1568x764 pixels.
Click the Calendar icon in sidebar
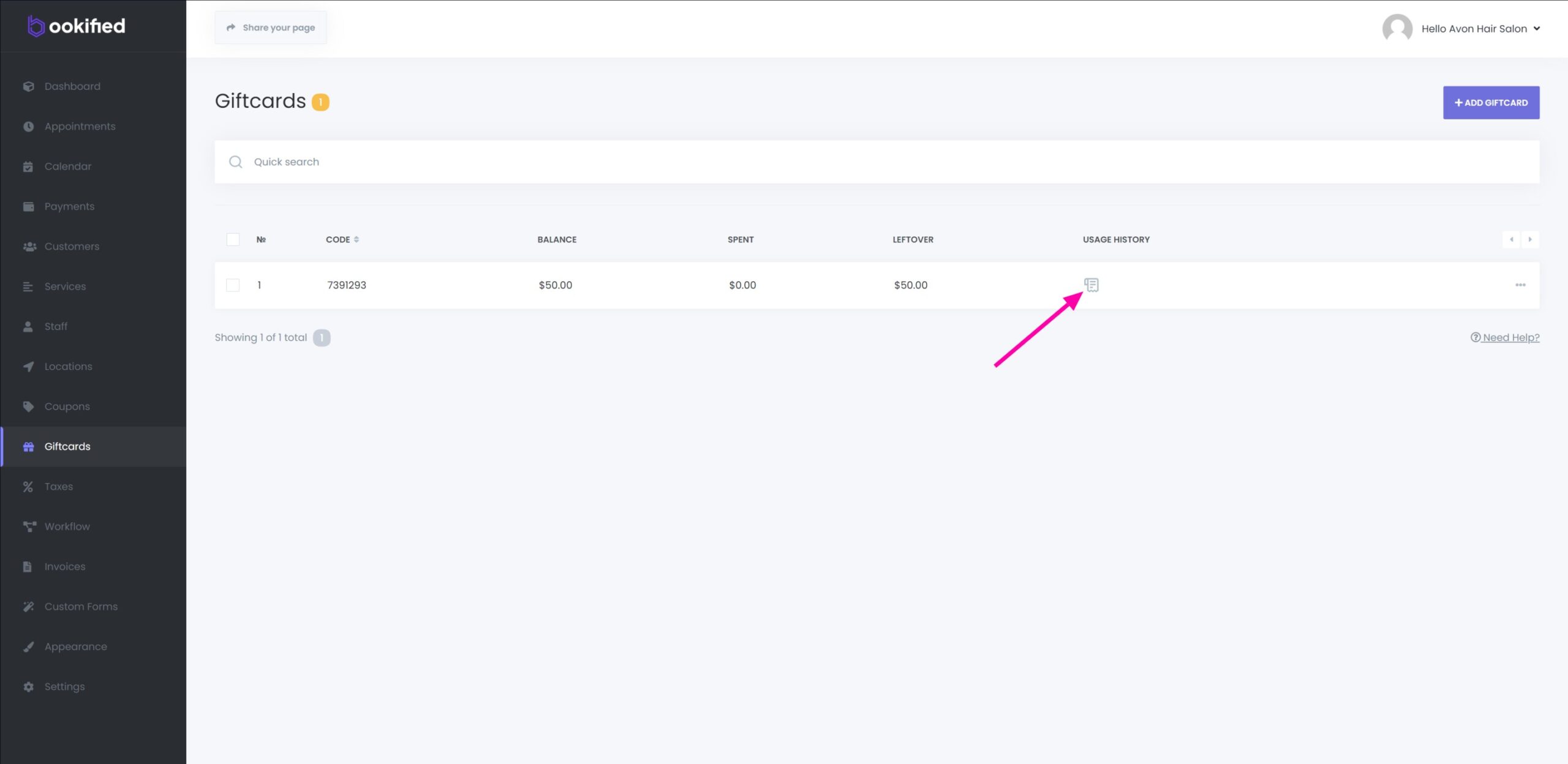coord(28,167)
